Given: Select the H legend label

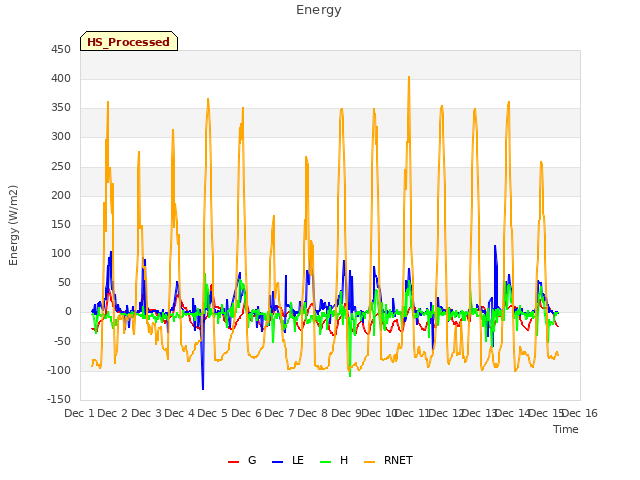Looking at the screenshot, I should pyautogui.click(x=344, y=460).
